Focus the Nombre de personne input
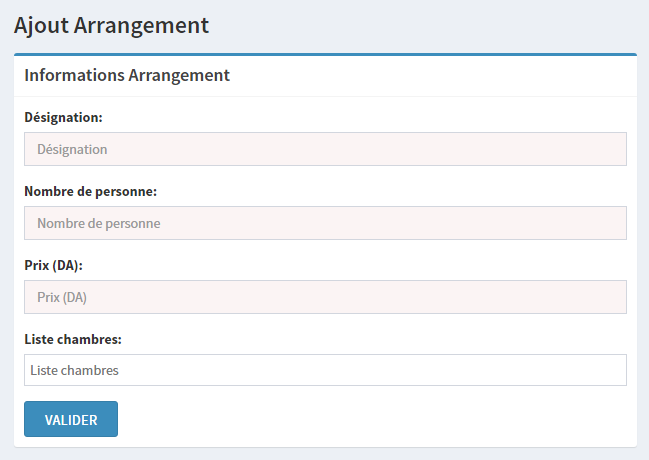This screenshot has height=460, width=649. [x=325, y=223]
